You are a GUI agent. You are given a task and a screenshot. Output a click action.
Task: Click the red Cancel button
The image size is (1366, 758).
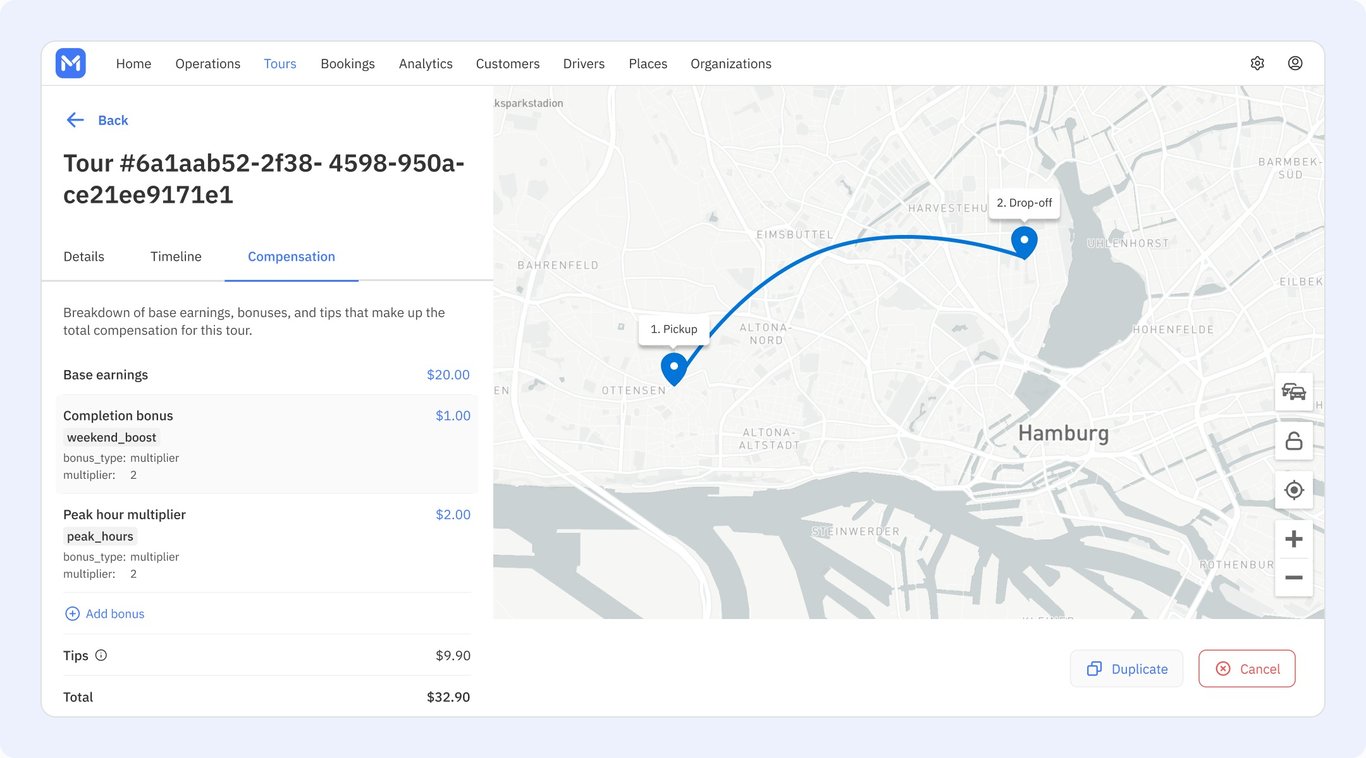pyautogui.click(x=1247, y=669)
